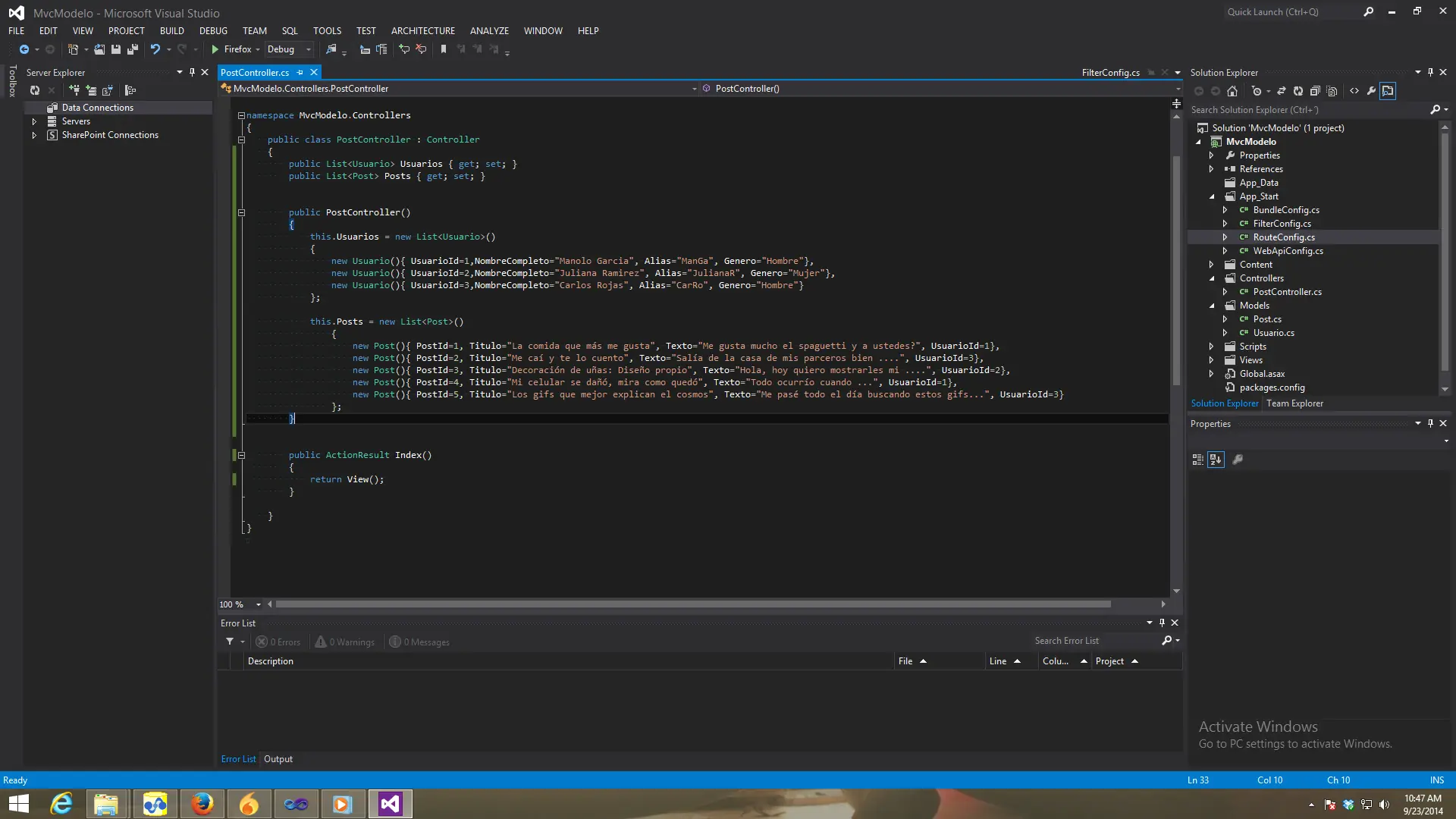Expand SharePoint Connections node
The height and width of the screenshot is (819, 1456).
[34, 135]
